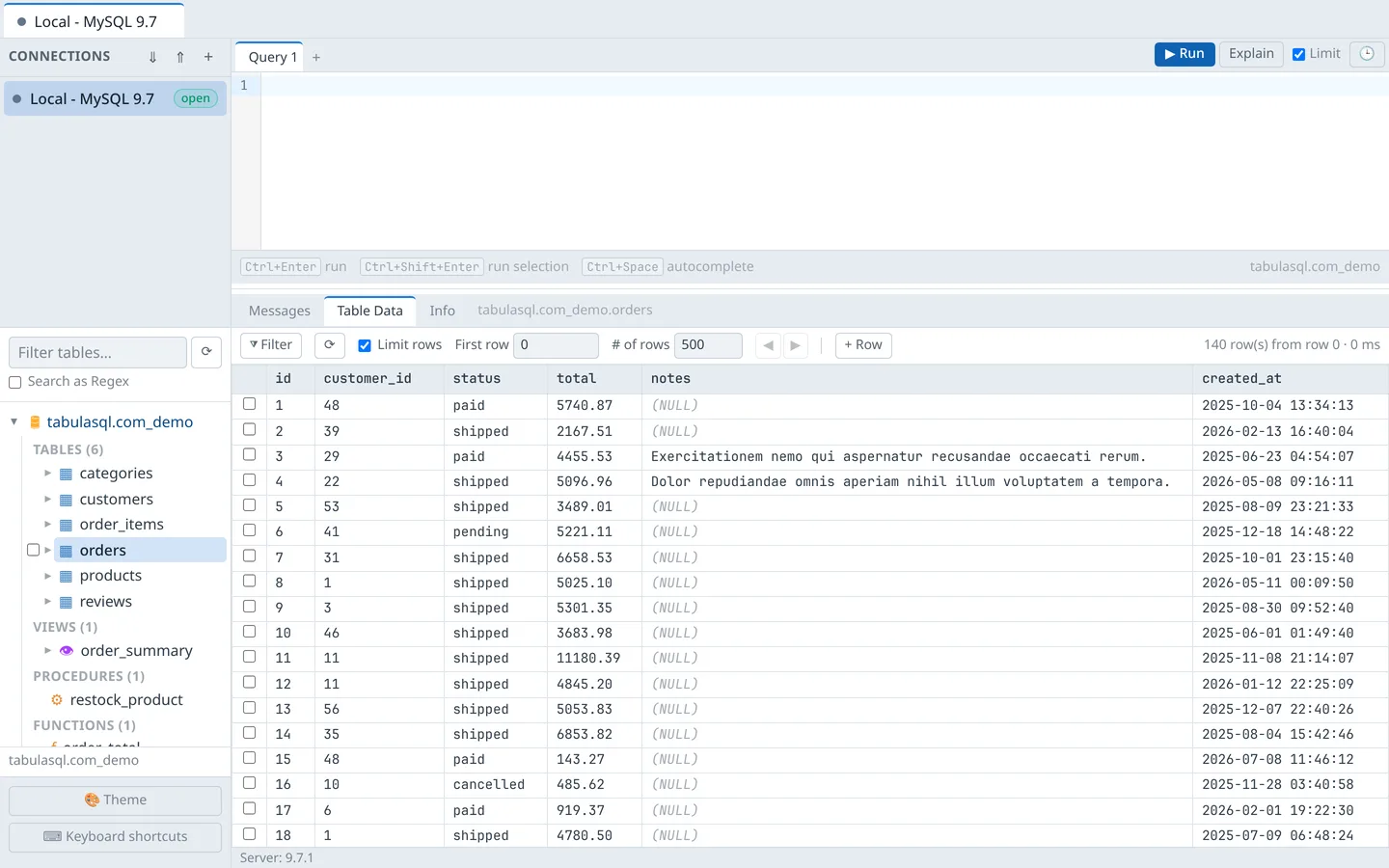Expand the order_items table node
The image size is (1389, 868).
[47, 525]
